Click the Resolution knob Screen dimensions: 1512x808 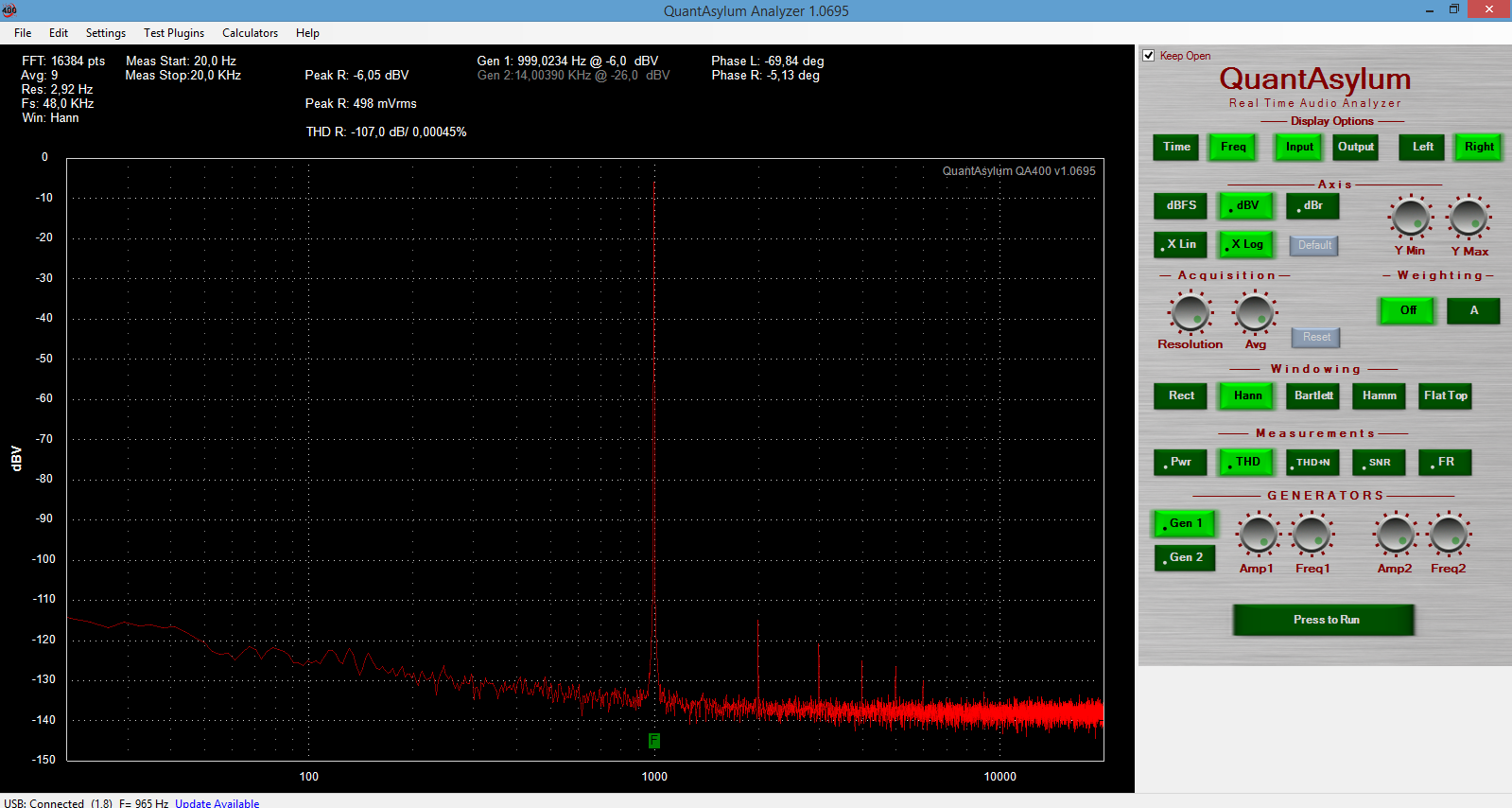pyautogui.click(x=1190, y=312)
